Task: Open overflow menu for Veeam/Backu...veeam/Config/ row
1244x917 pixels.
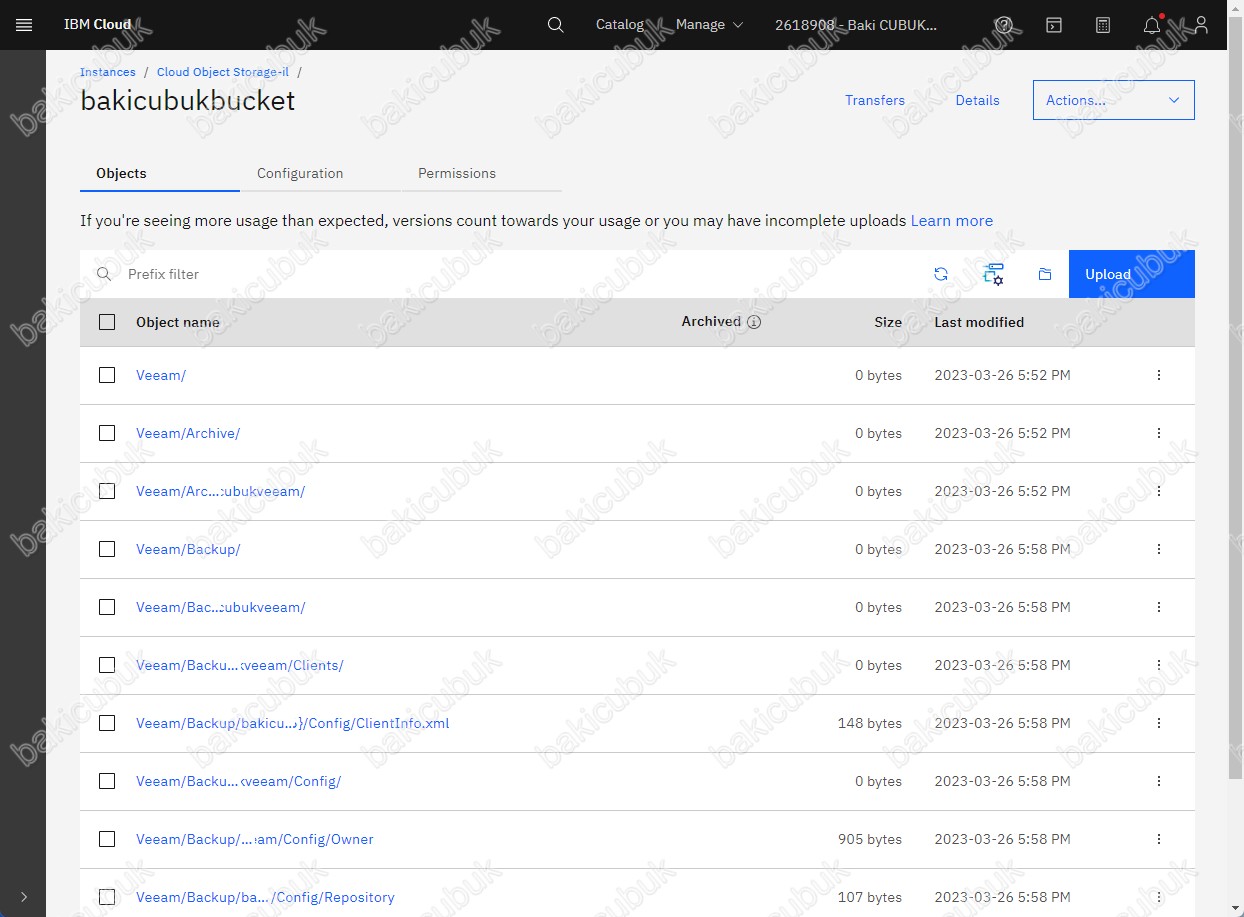Action: click(x=1159, y=781)
